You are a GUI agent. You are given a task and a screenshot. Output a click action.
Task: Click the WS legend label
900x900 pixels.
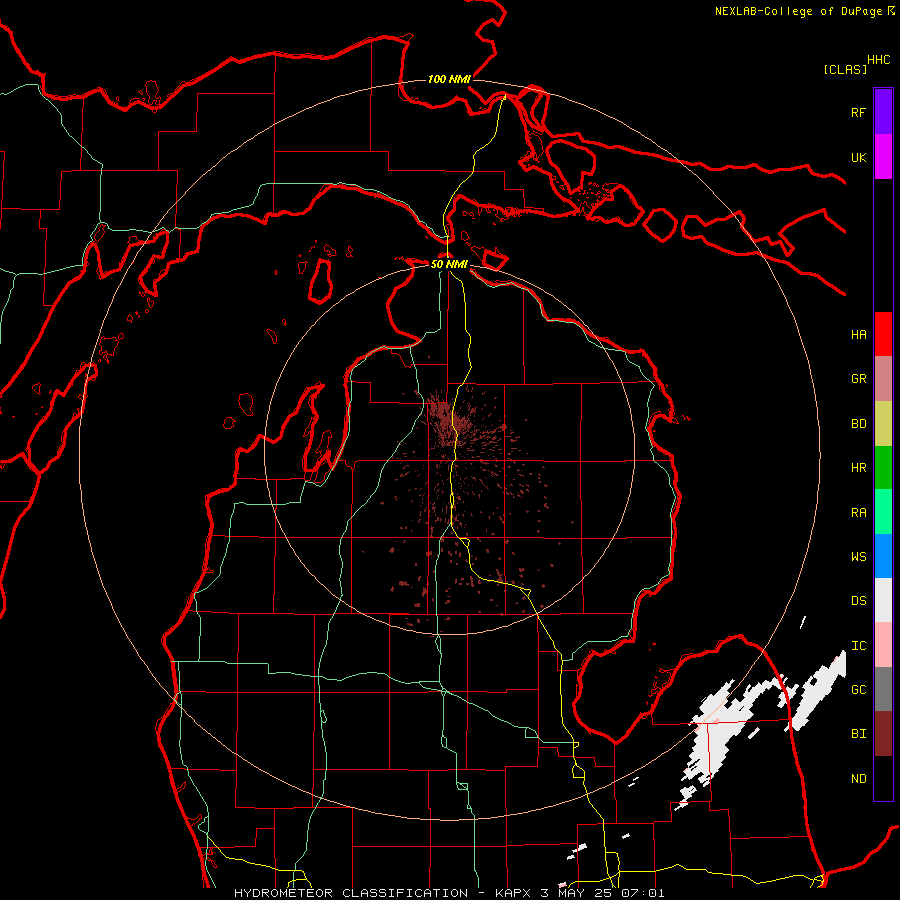tap(858, 556)
